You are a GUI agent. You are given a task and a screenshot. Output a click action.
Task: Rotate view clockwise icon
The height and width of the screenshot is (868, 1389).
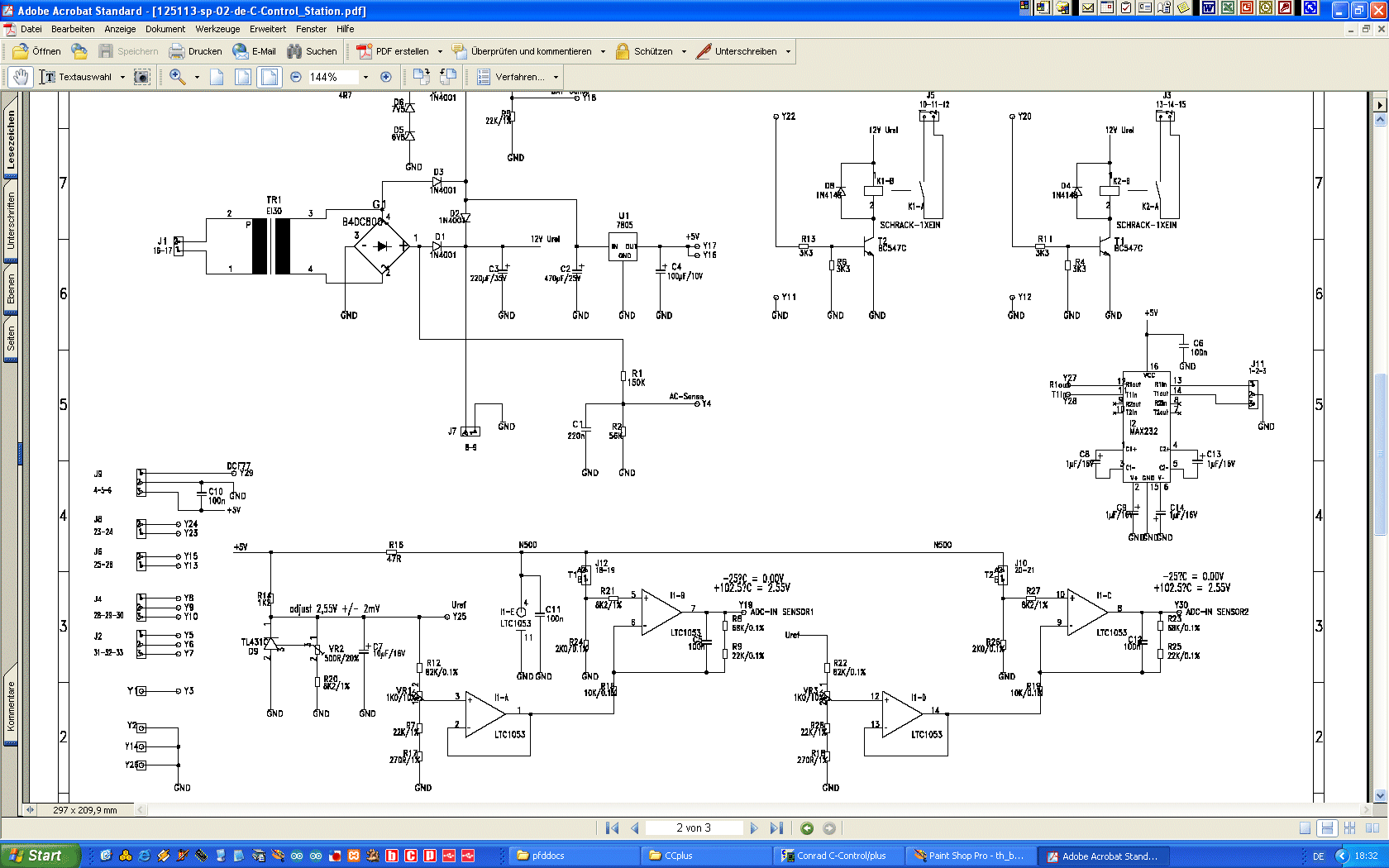[421, 77]
